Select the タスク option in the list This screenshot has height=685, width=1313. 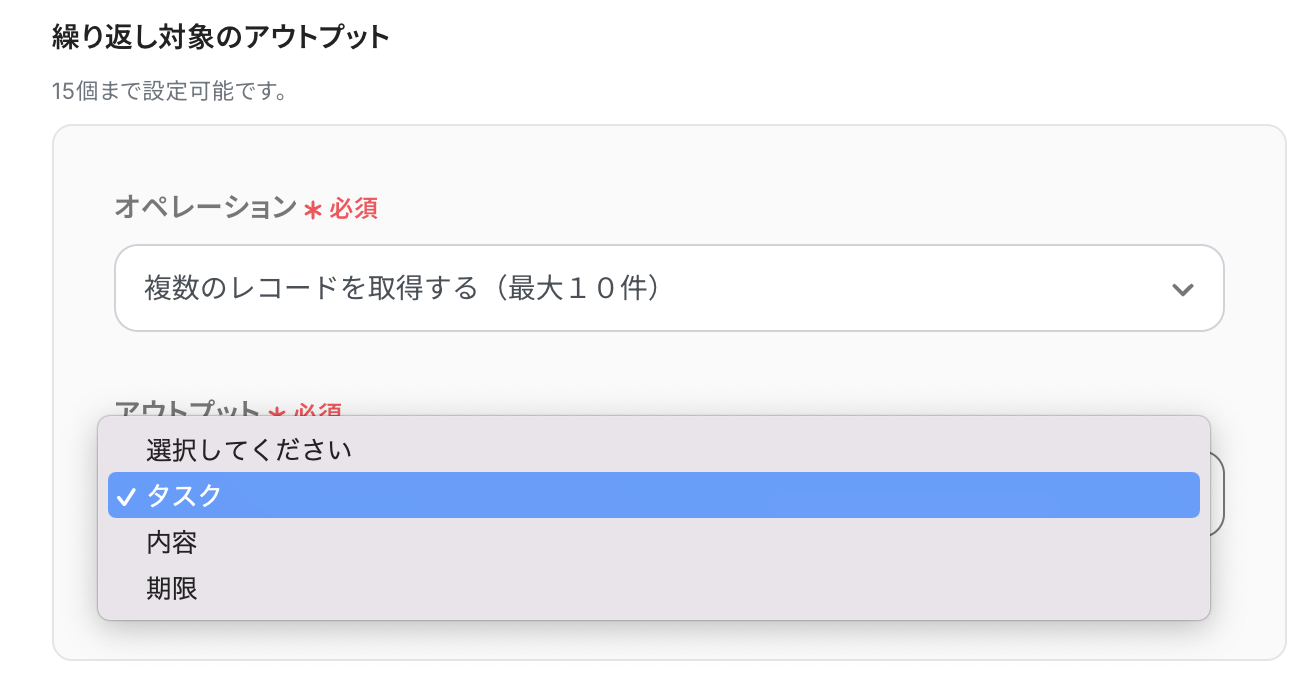click(x=185, y=496)
